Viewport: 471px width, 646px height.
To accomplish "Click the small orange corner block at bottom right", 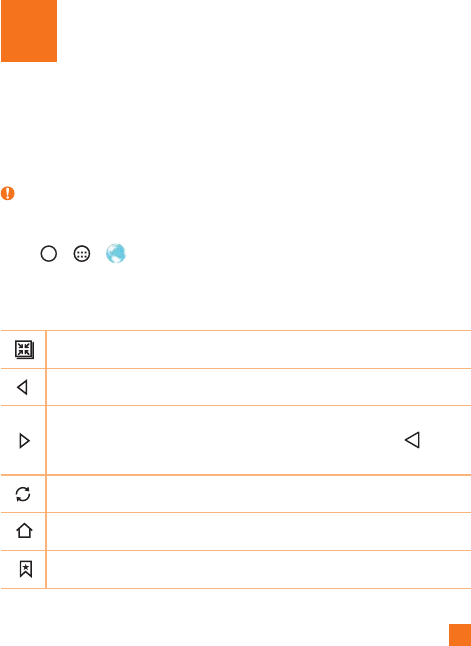I will 460,635.
